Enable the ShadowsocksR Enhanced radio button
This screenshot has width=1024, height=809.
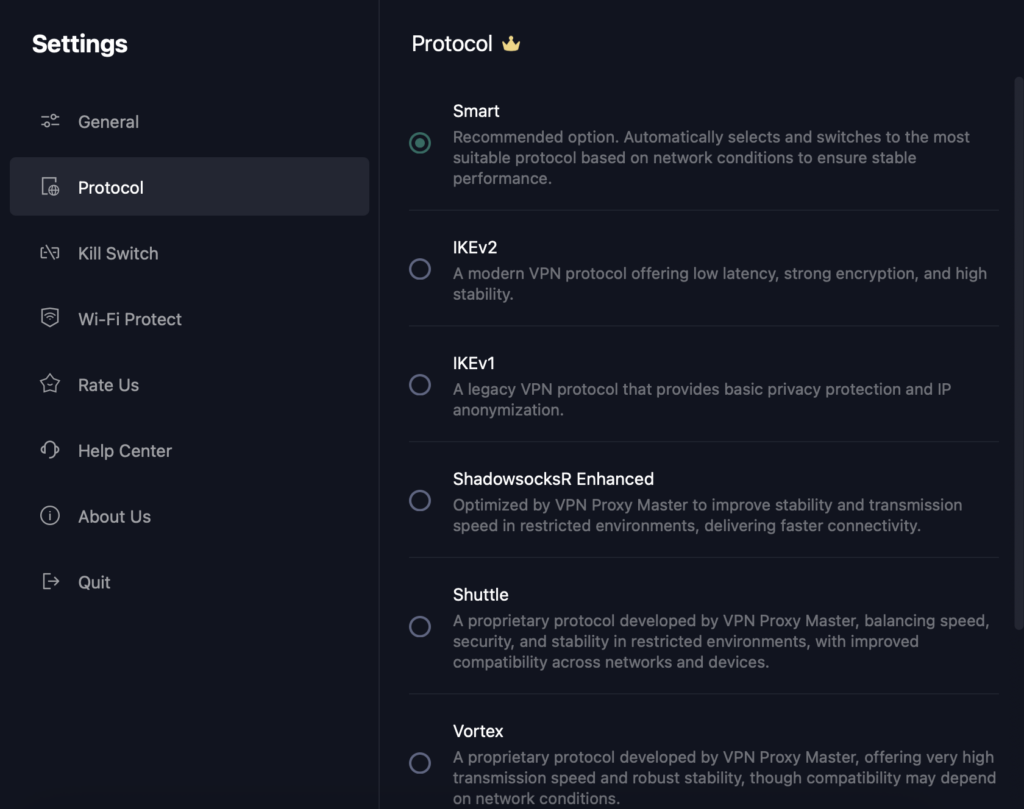pos(420,500)
